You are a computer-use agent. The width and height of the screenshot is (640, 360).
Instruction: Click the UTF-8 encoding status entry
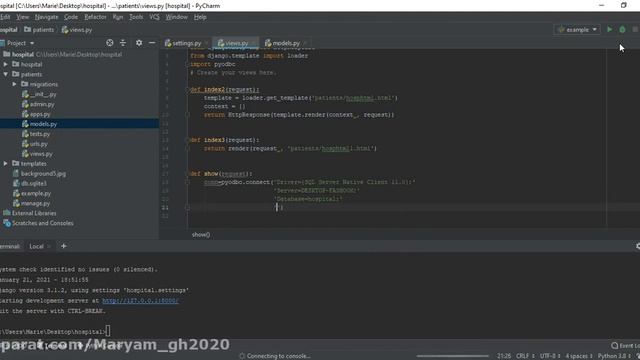[550, 356]
